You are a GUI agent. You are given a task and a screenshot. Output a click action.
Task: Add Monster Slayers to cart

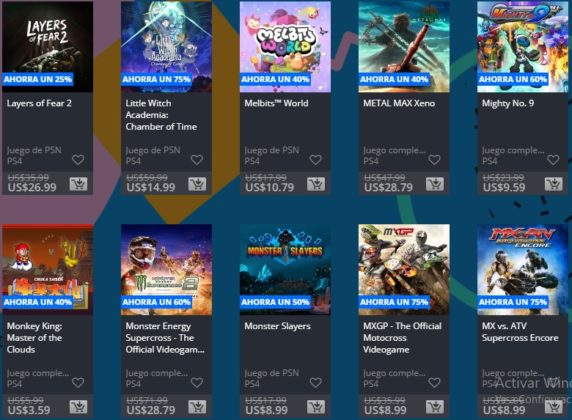(x=316, y=406)
